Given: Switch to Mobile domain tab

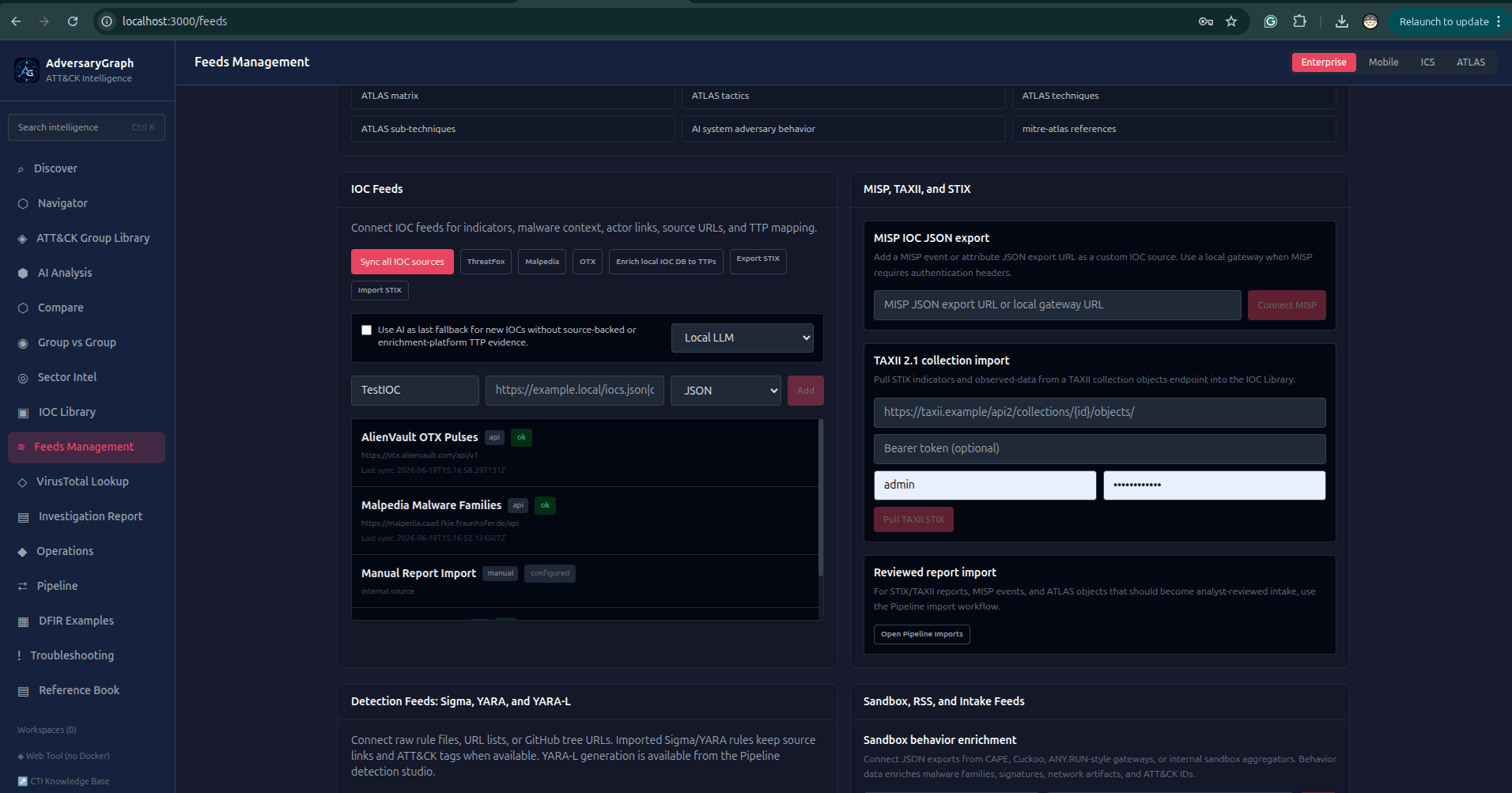Looking at the screenshot, I should point(1383,62).
